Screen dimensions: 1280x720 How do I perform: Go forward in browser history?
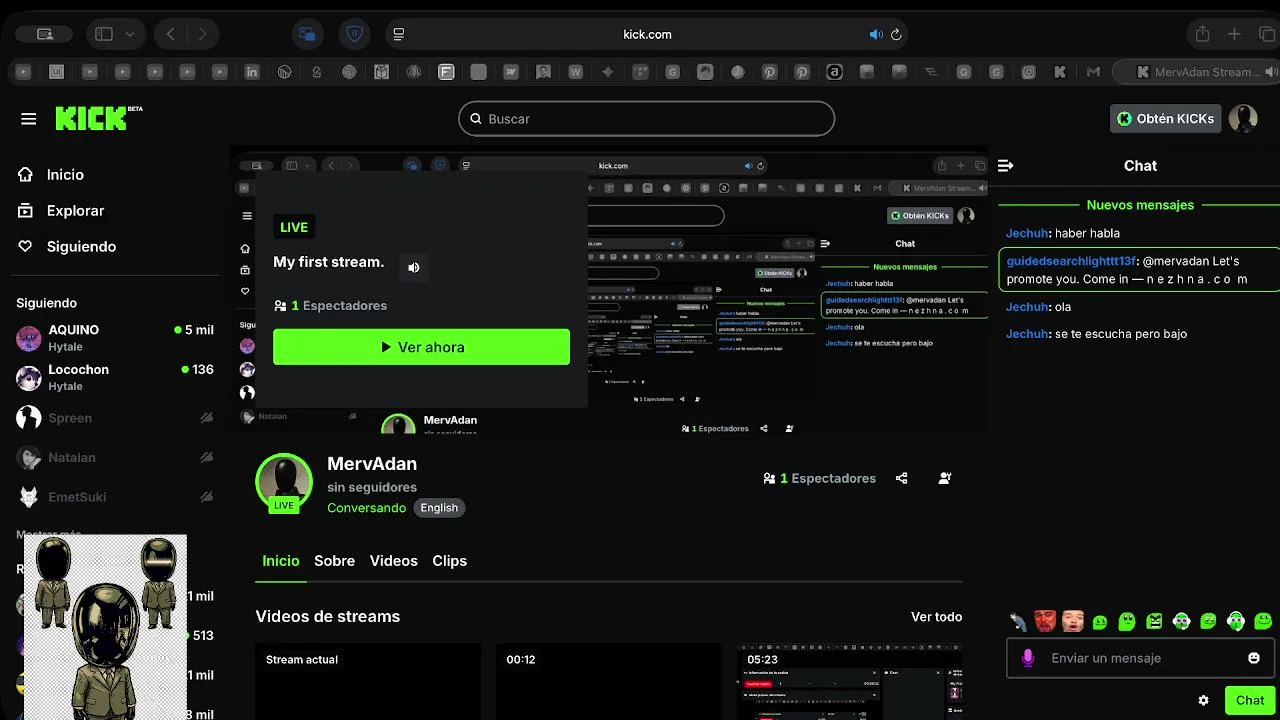tap(203, 34)
